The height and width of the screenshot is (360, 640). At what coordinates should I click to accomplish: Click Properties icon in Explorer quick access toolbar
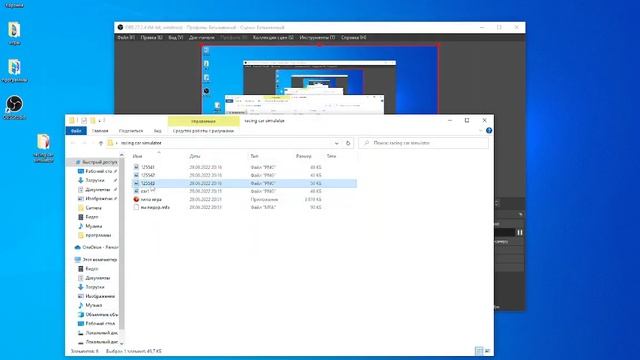click(84, 120)
